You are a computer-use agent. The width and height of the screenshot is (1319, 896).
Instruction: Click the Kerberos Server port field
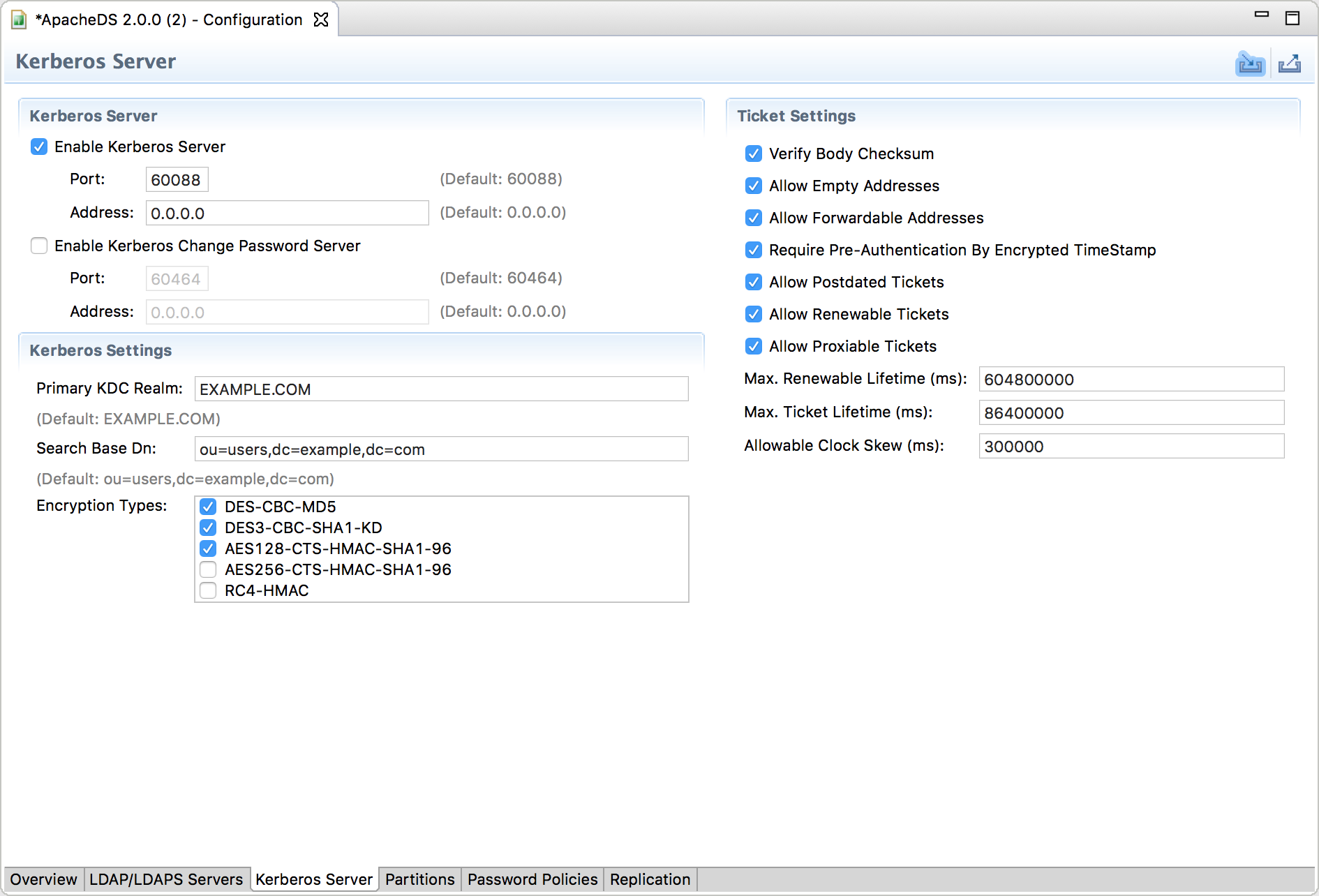click(x=177, y=180)
